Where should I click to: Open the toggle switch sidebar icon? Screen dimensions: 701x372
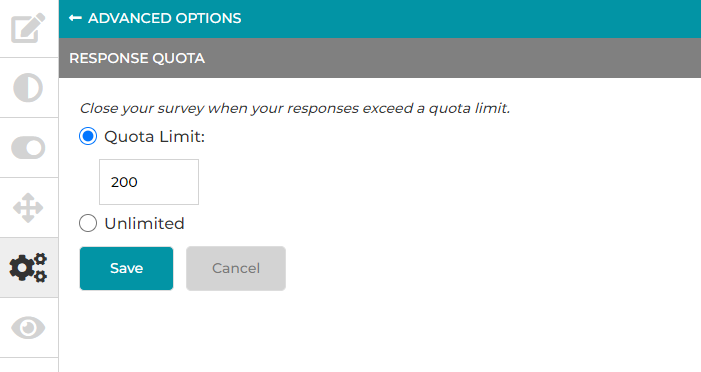click(x=28, y=148)
